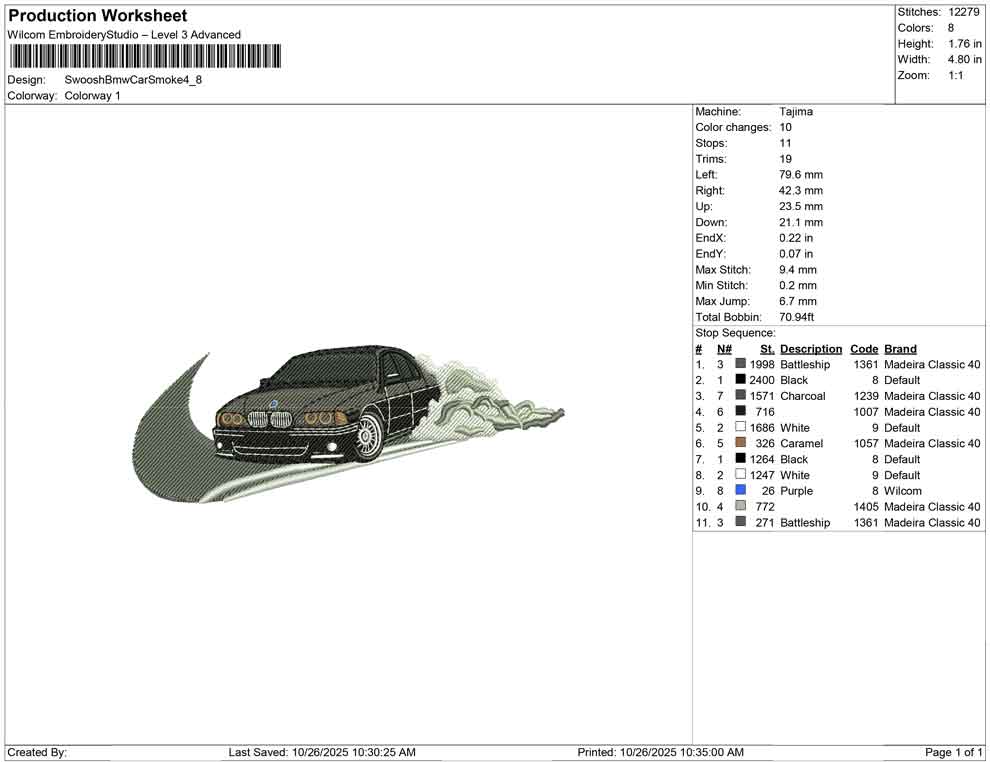Screen dimensions: 990x762
Task: Click code 1405 in stop row 10
Action: pos(866,506)
